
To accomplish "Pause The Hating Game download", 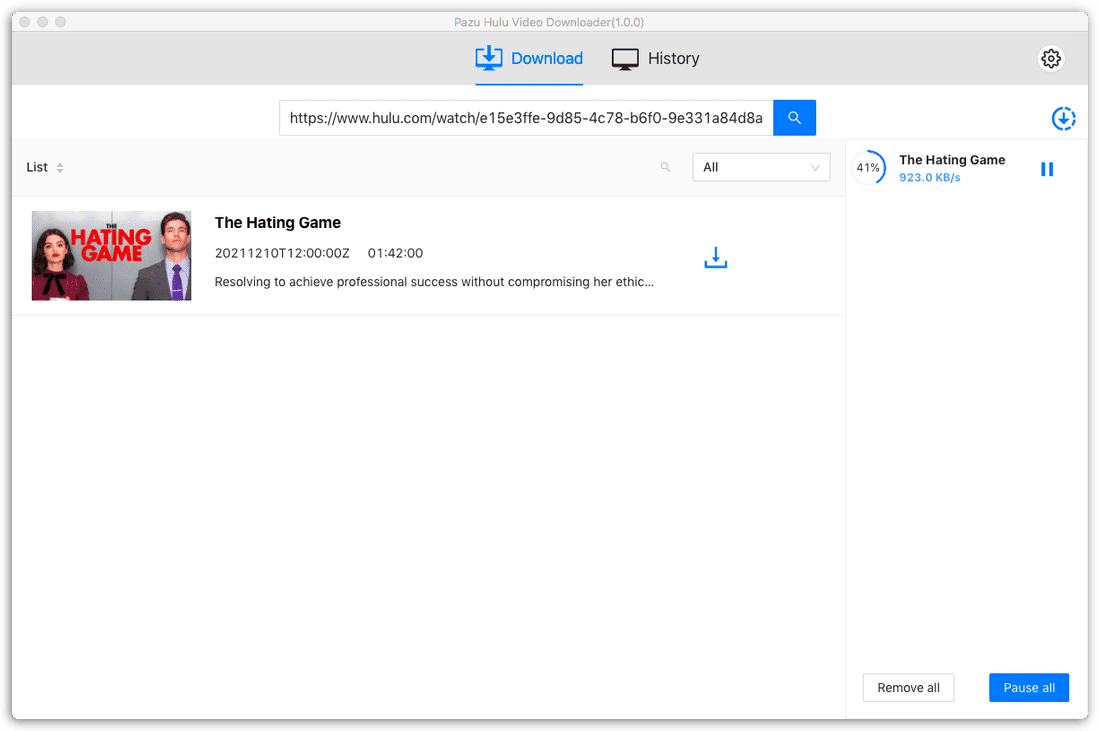I will [x=1047, y=169].
